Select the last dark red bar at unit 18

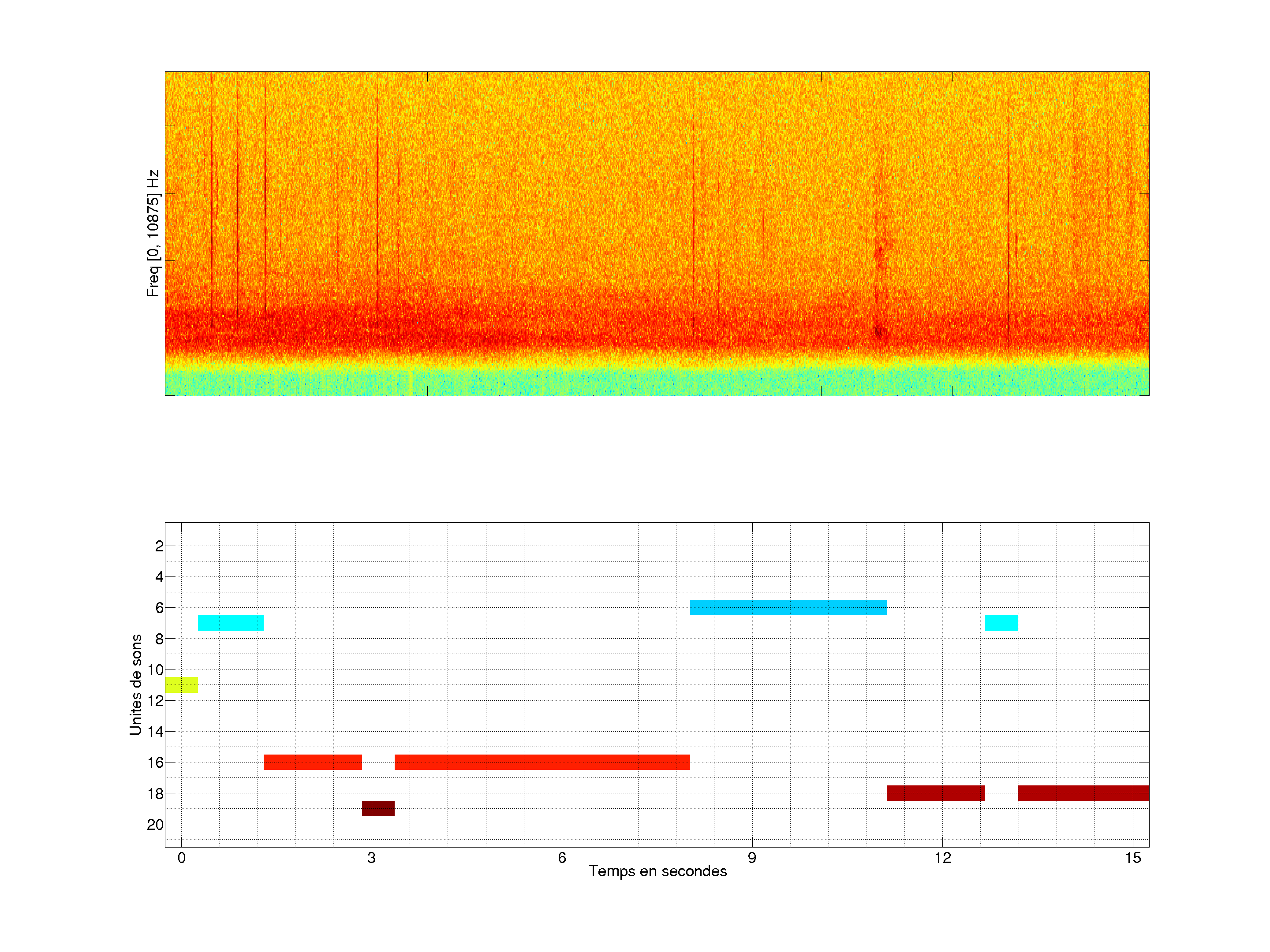(1083, 793)
